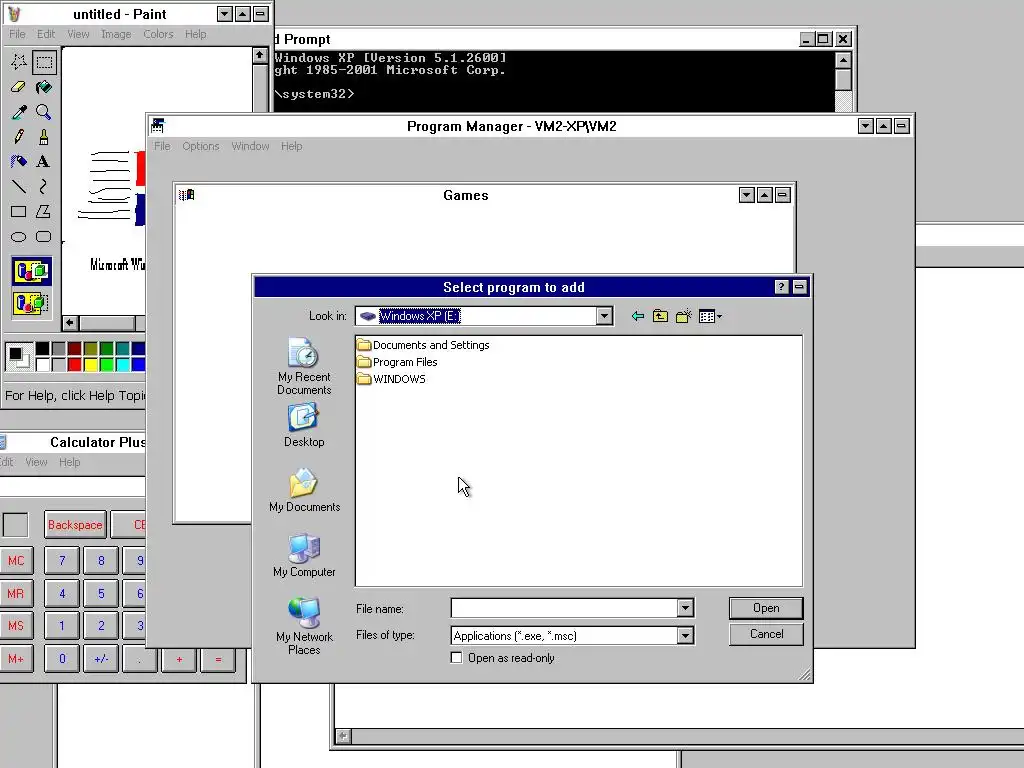The height and width of the screenshot is (768, 1024).
Task: Expand the Look in drive dropdown
Action: point(604,316)
